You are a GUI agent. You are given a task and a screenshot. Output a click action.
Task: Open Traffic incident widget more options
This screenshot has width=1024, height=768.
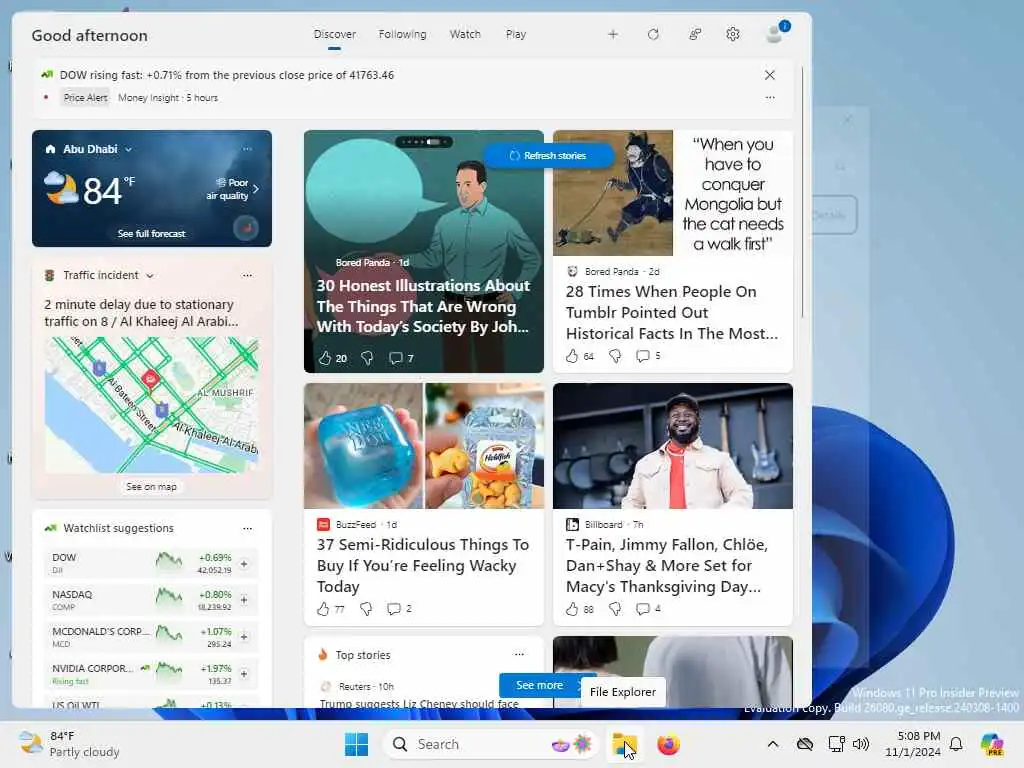248,276
